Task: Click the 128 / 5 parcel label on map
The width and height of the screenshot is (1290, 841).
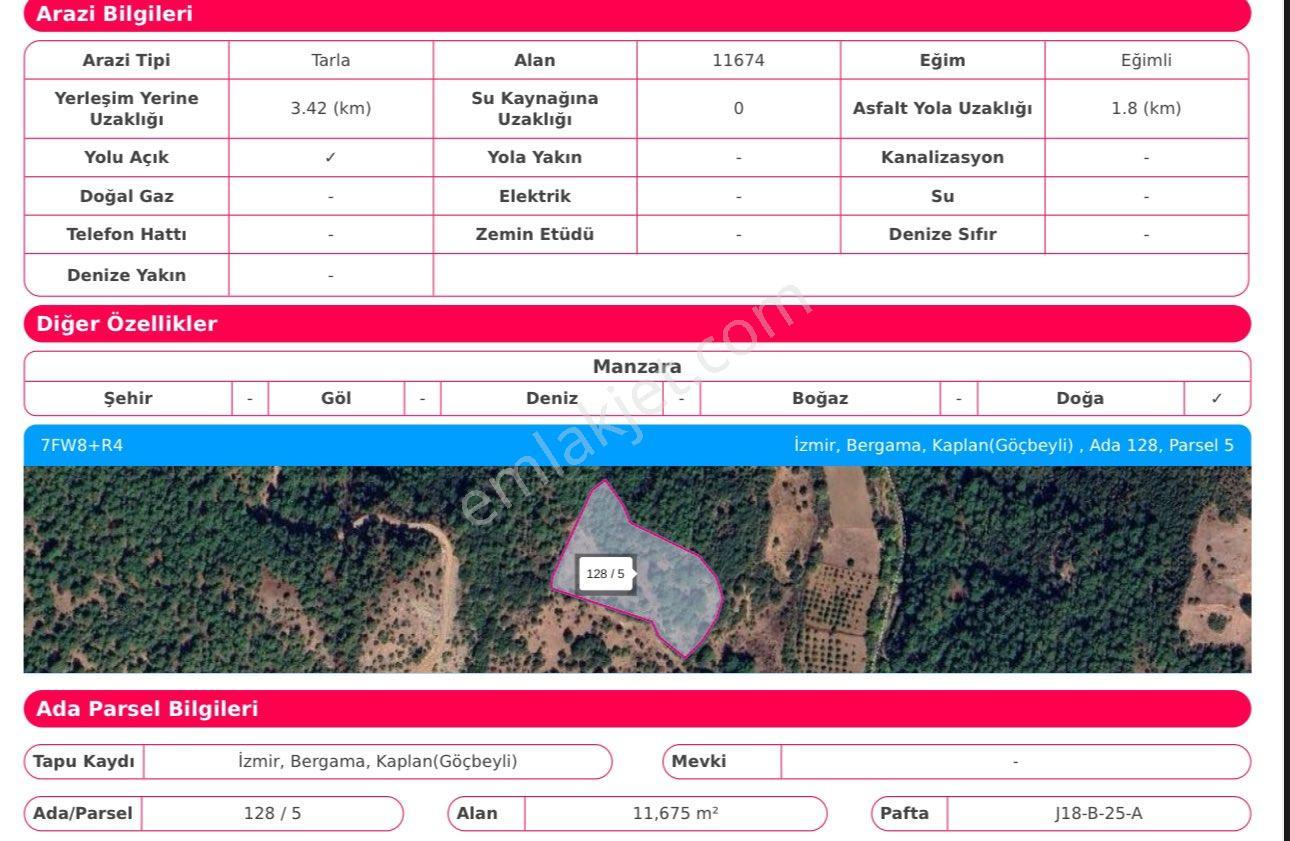Action: [x=605, y=574]
